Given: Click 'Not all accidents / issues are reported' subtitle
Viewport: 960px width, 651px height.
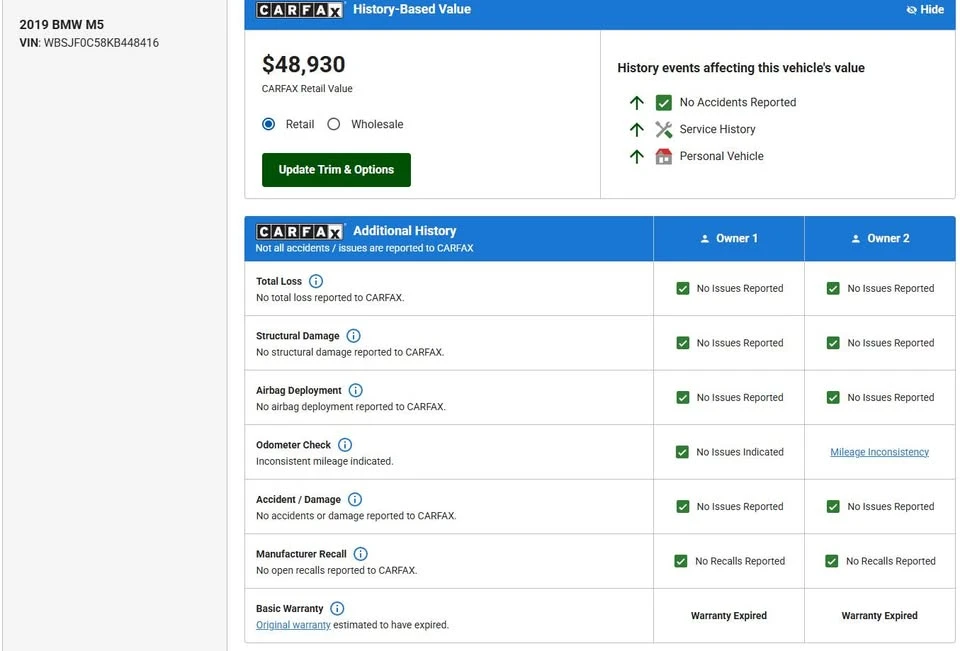Looking at the screenshot, I should pyautogui.click(x=364, y=248).
